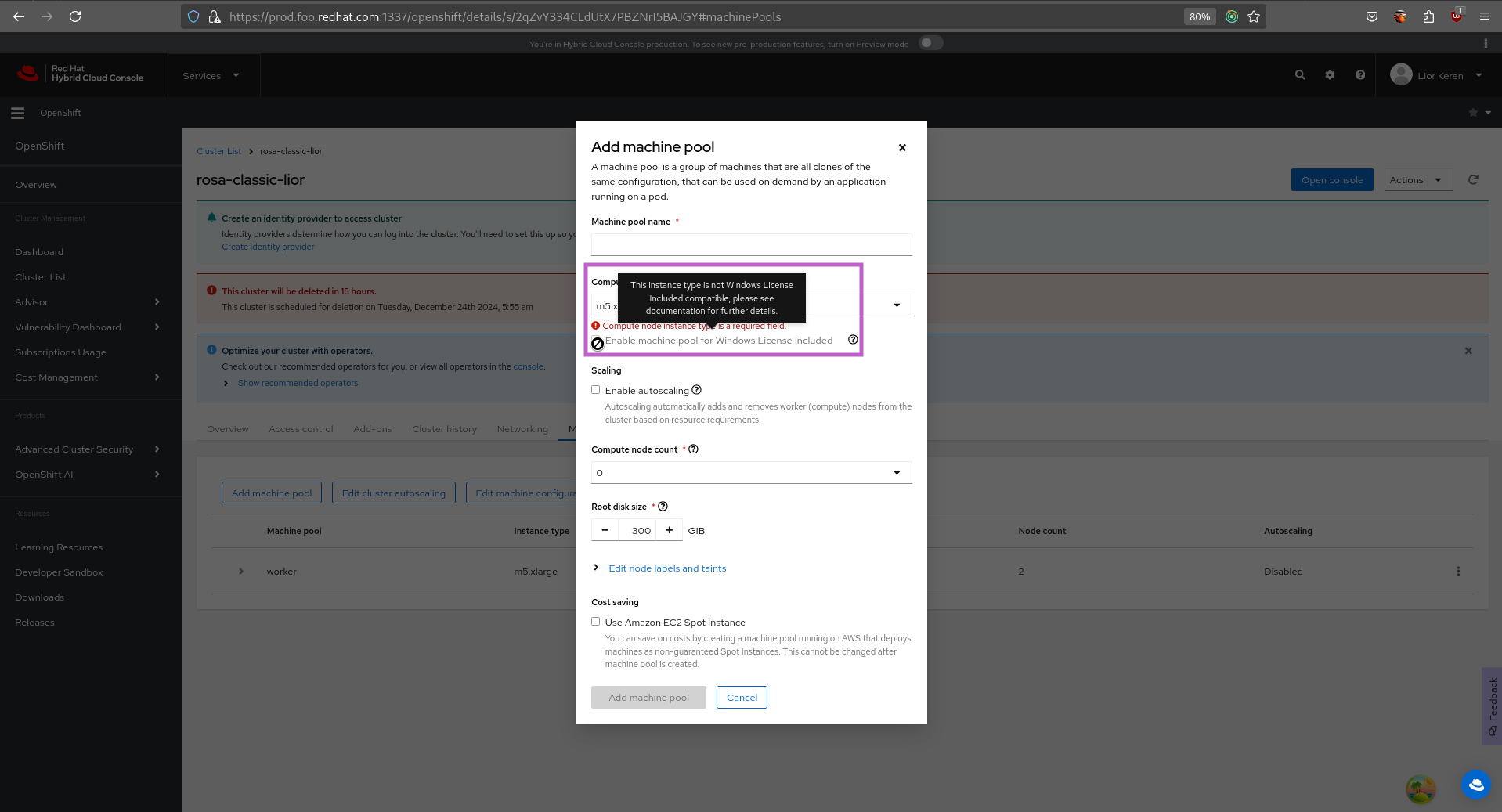Switch to the Cluster history tab
The height and width of the screenshot is (812, 1502).
444,429
